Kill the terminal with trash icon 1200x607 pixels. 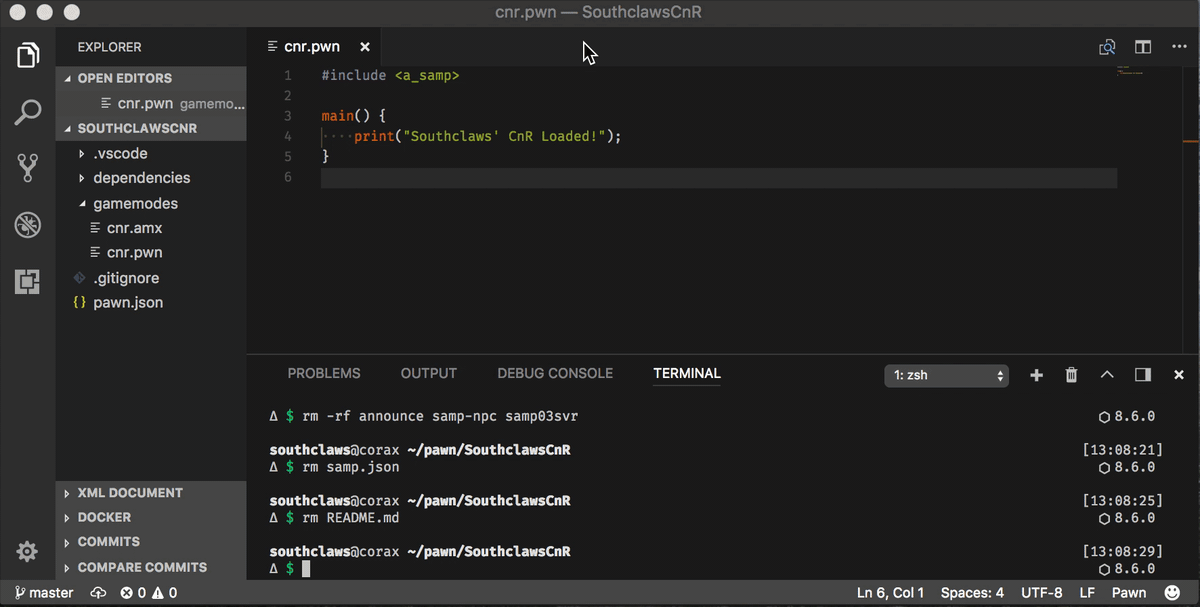coord(1071,375)
